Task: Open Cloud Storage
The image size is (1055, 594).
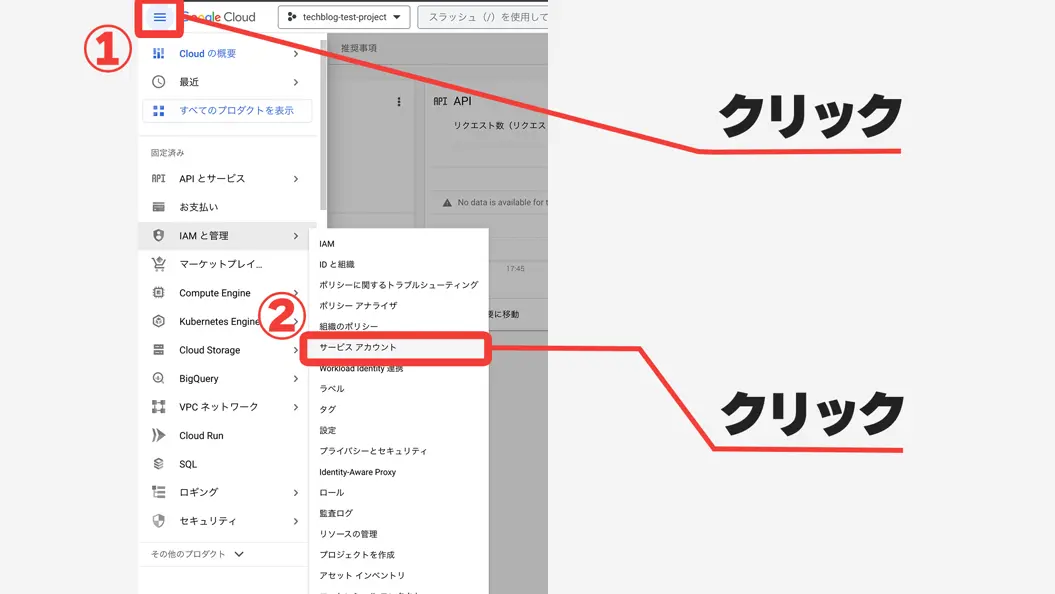Action: pyautogui.click(x=209, y=350)
